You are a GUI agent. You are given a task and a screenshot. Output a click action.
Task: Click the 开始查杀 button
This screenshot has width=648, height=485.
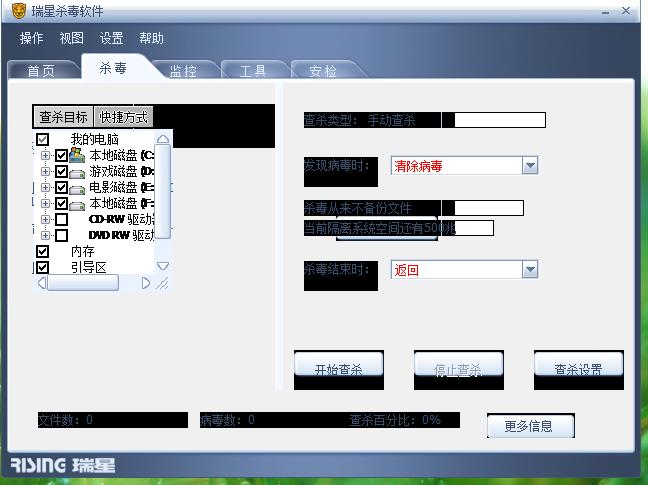pyautogui.click(x=338, y=365)
